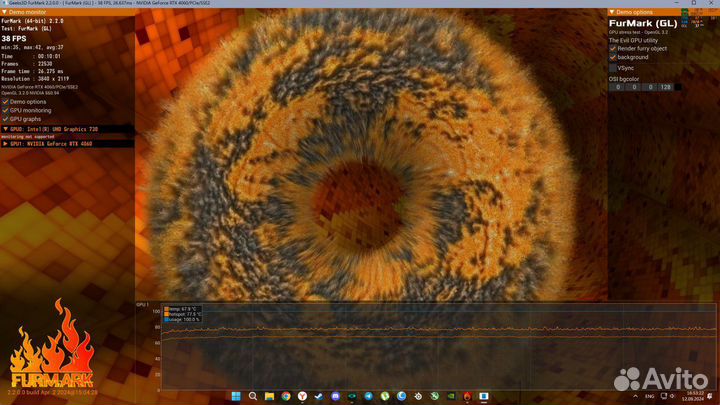The height and width of the screenshot is (405, 720).
Task: Open Google Chrome from the taskbar
Action: point(286,396)
